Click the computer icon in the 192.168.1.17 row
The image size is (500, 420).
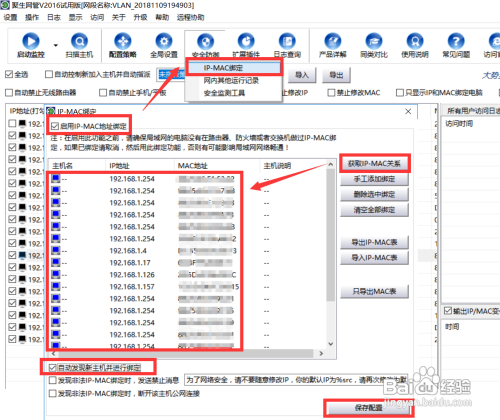point(56,262)
